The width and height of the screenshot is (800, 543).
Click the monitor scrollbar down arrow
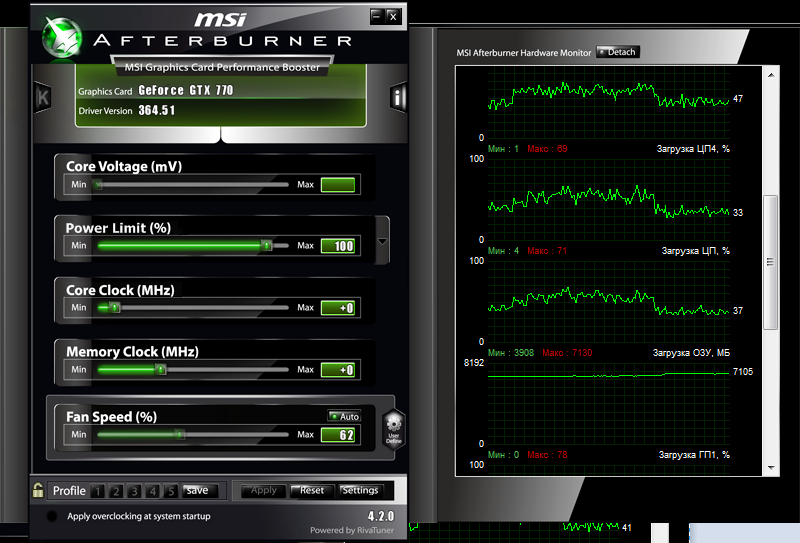[x=771, y=467]
